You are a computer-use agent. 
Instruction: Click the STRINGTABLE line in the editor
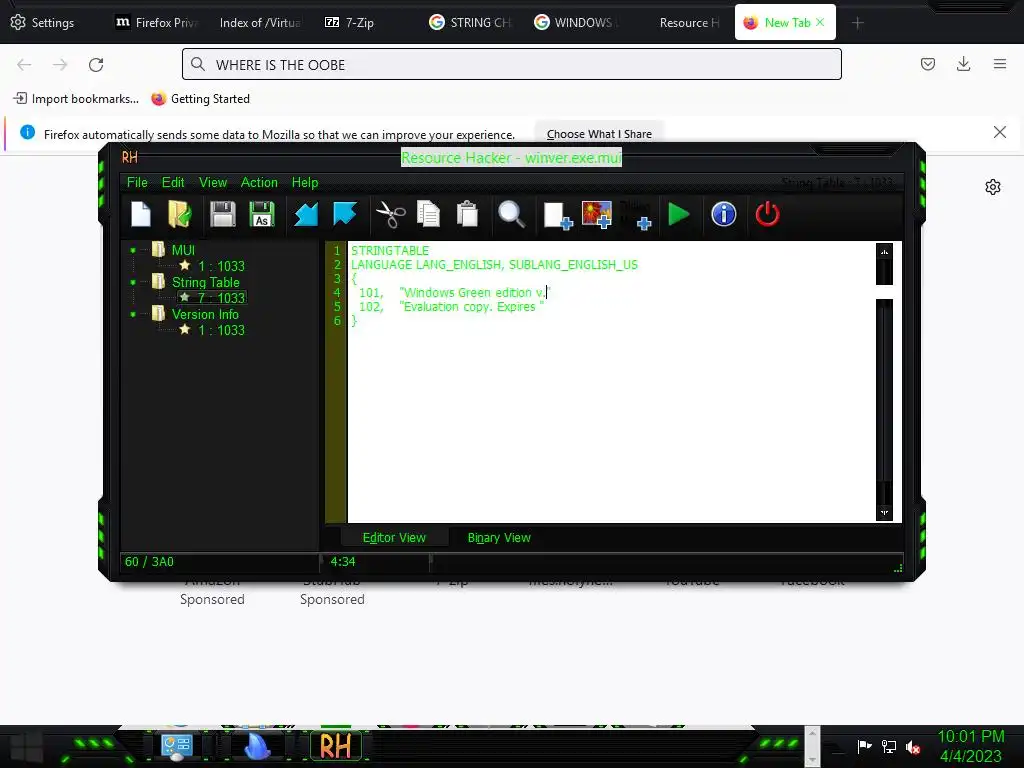390,251
